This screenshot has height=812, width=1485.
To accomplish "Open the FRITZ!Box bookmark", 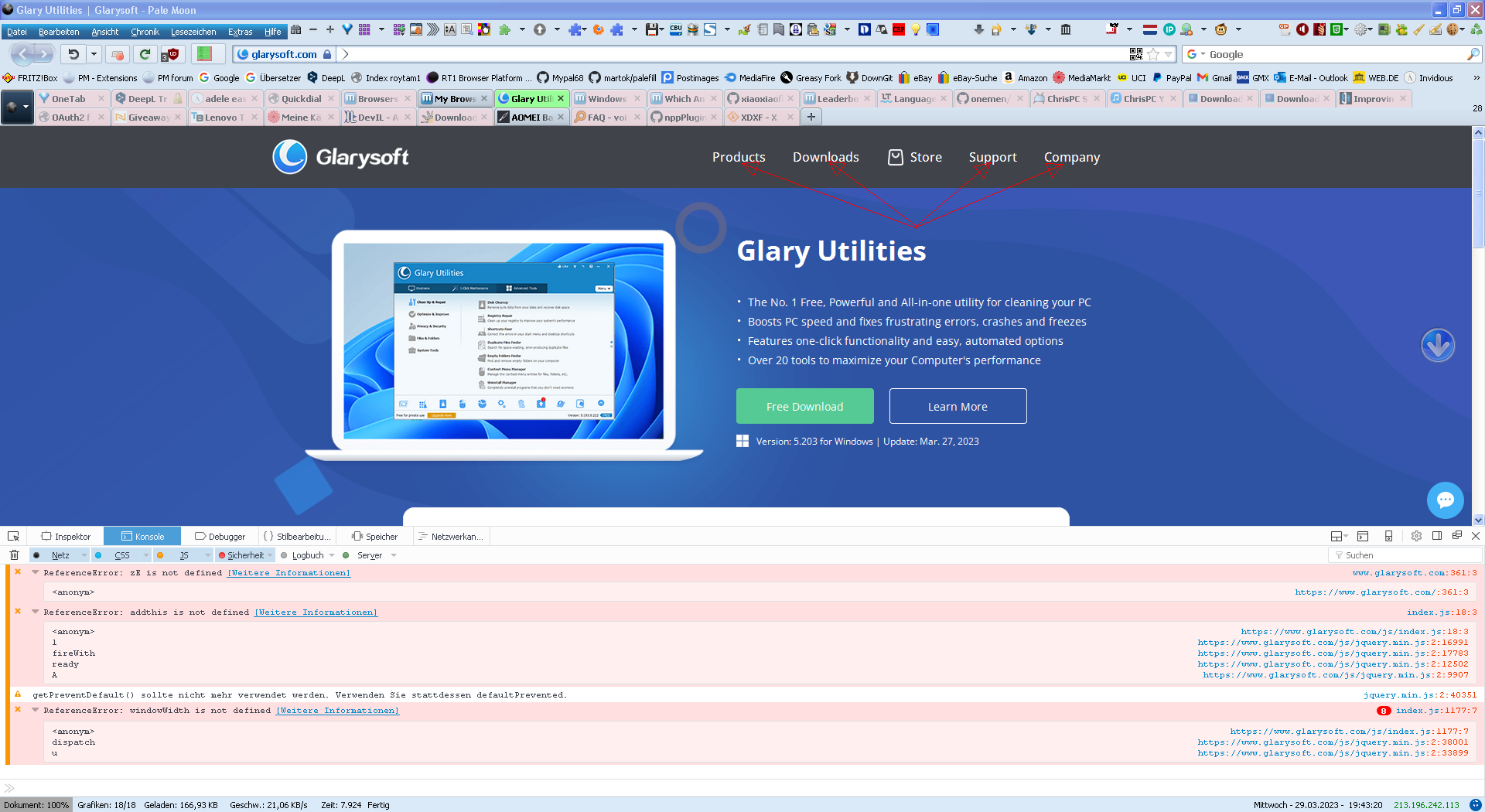I will tap(30, 78).
